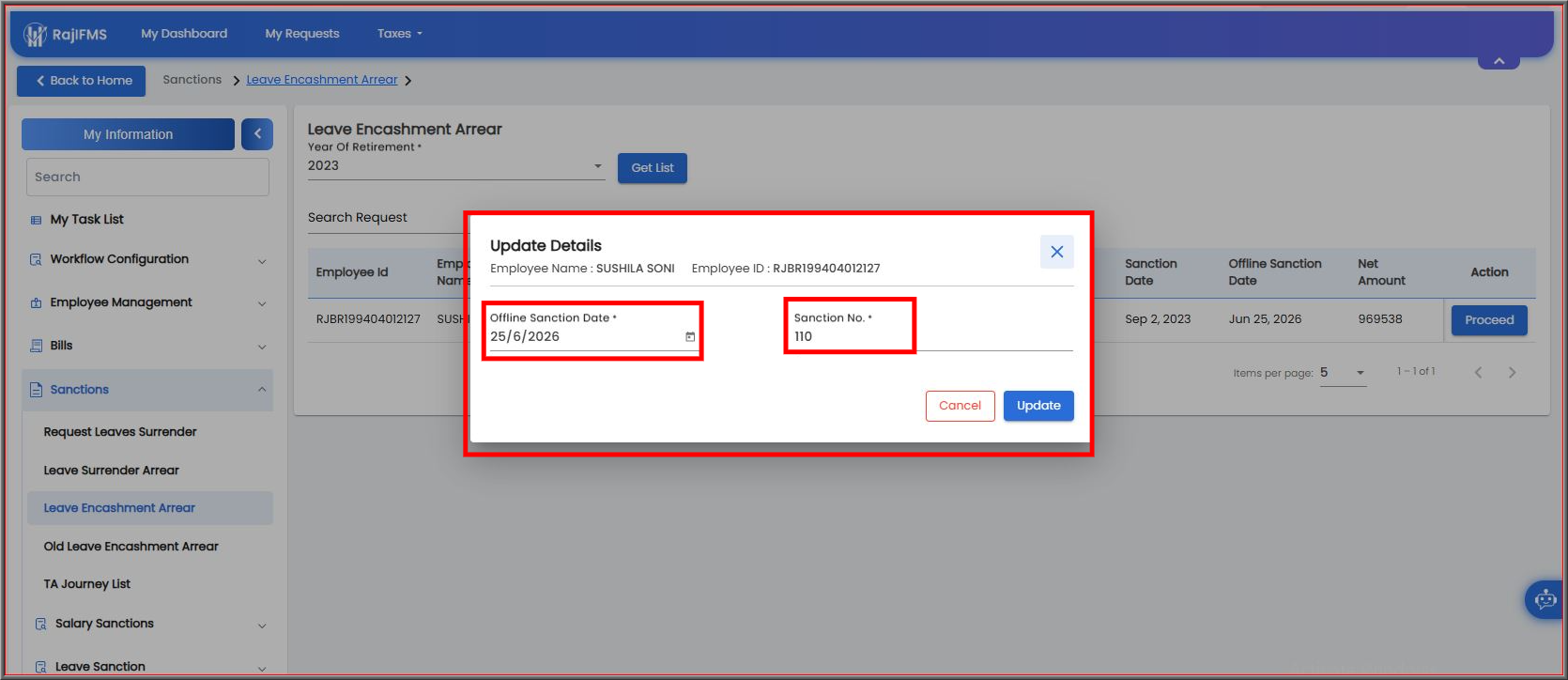Image resolution: width=1568 pixels, height=680 pixels.
Task: Open the chatbot assistant icon
Action: (x=1545, y=598)
